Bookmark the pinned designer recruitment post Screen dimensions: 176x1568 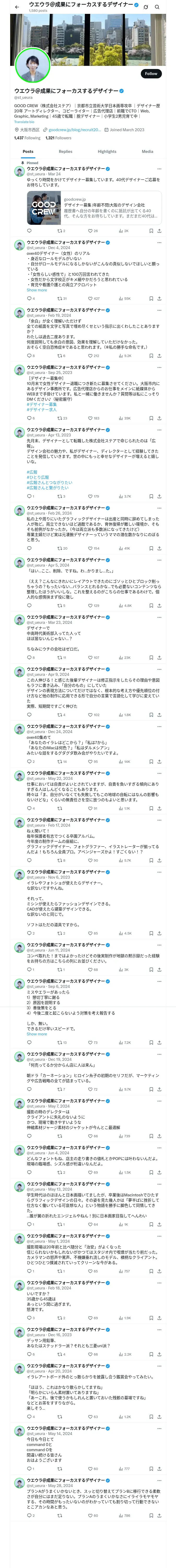[150, 231]
